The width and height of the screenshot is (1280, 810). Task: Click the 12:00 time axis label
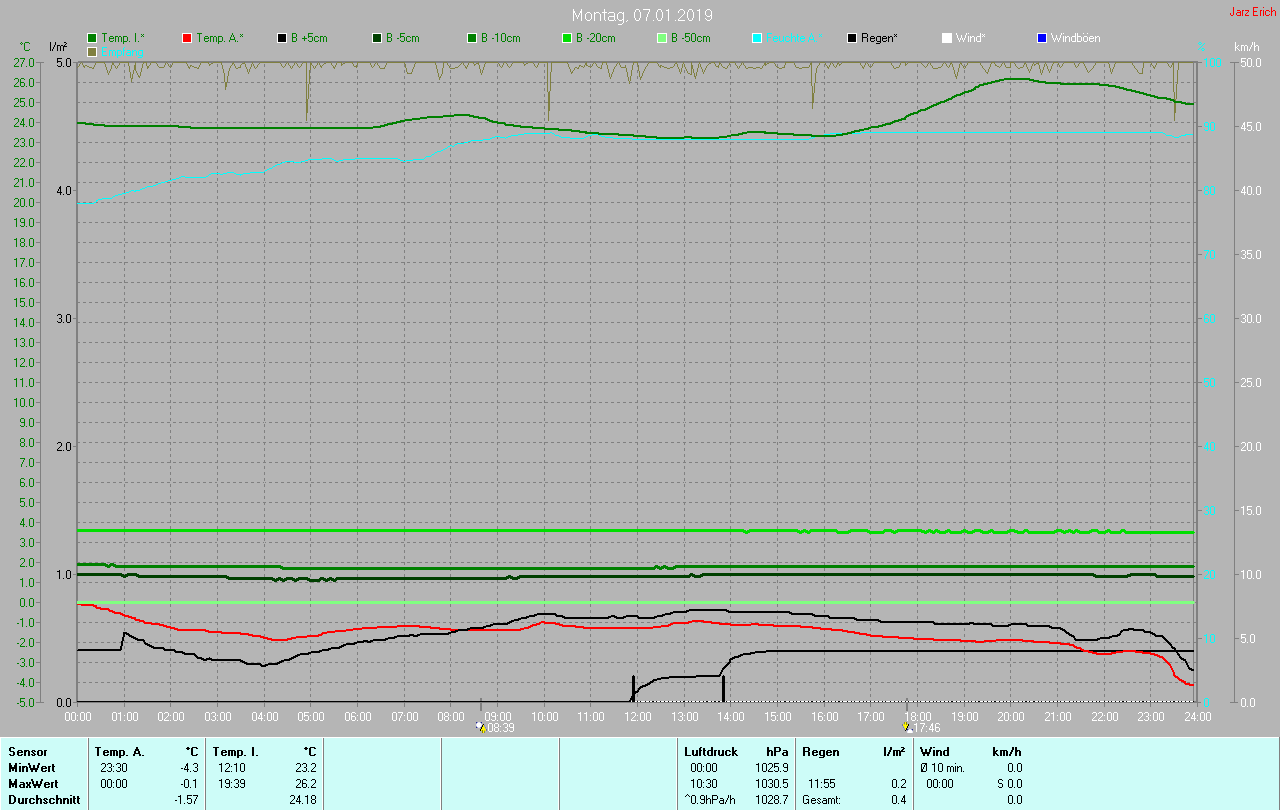[638, 717]
